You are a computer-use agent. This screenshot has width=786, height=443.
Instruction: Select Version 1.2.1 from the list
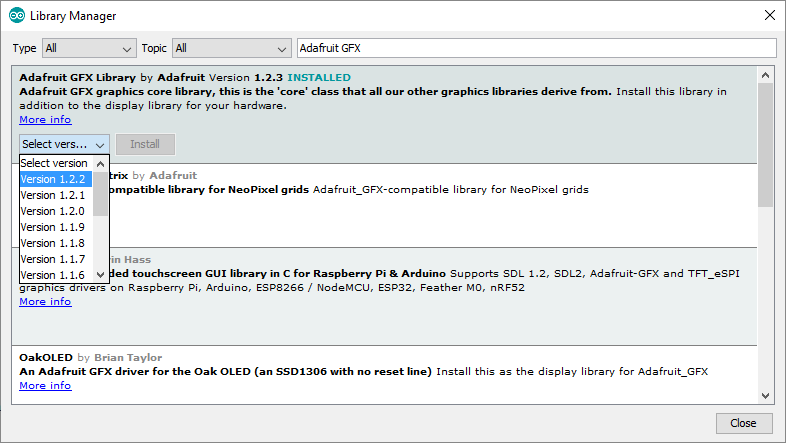pyautogui.click(x=56, y=195)
